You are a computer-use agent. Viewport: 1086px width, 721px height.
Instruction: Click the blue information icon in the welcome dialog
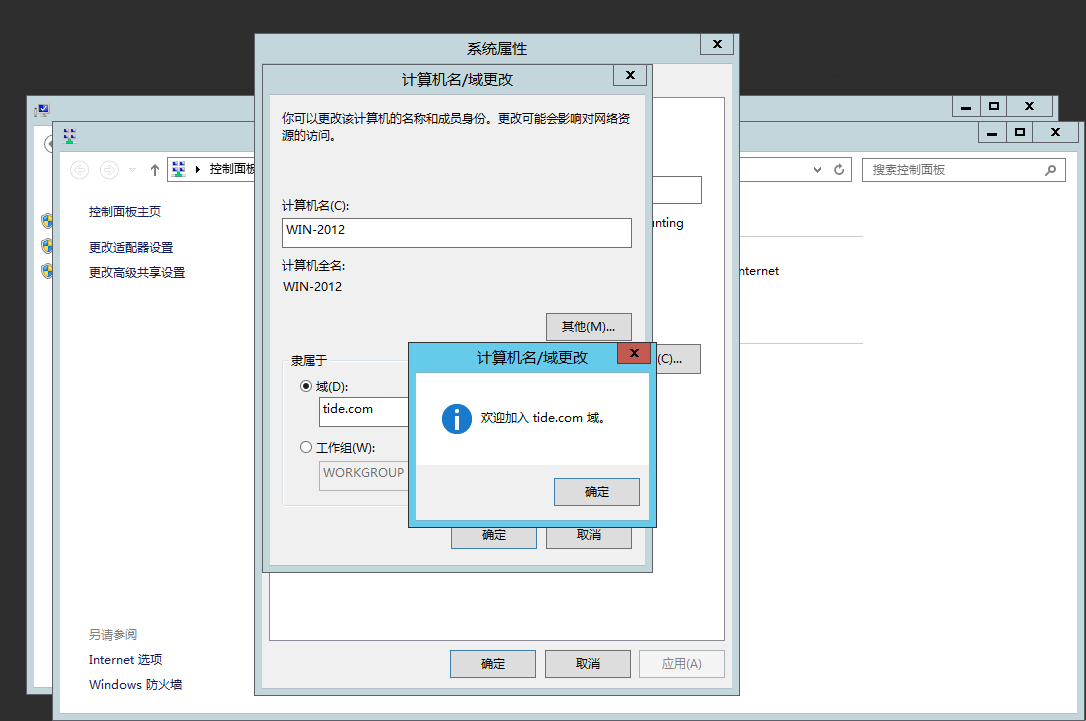(456, 419)
